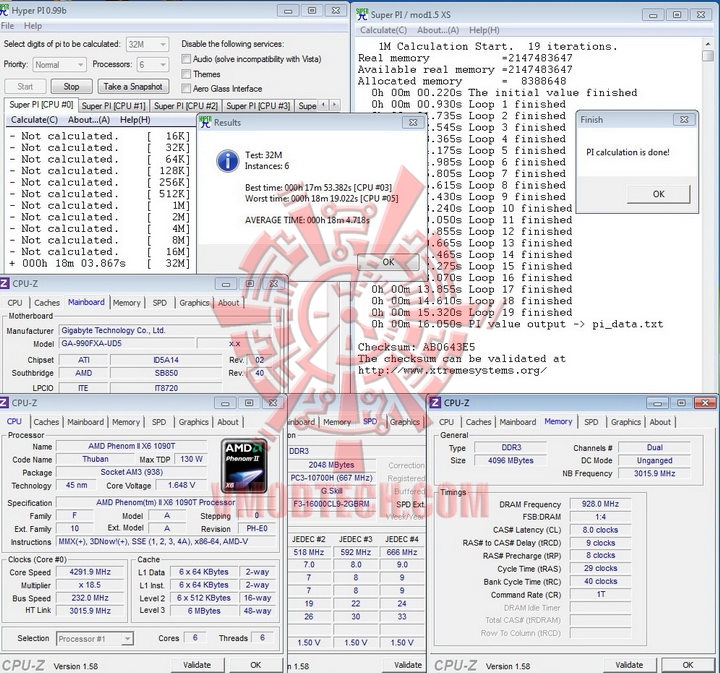The width and height of the screenshot is (720, 673).
Task: Click the Core Voltage value 1.648 V
Action: pyautogui.click(x=181, y=485)
